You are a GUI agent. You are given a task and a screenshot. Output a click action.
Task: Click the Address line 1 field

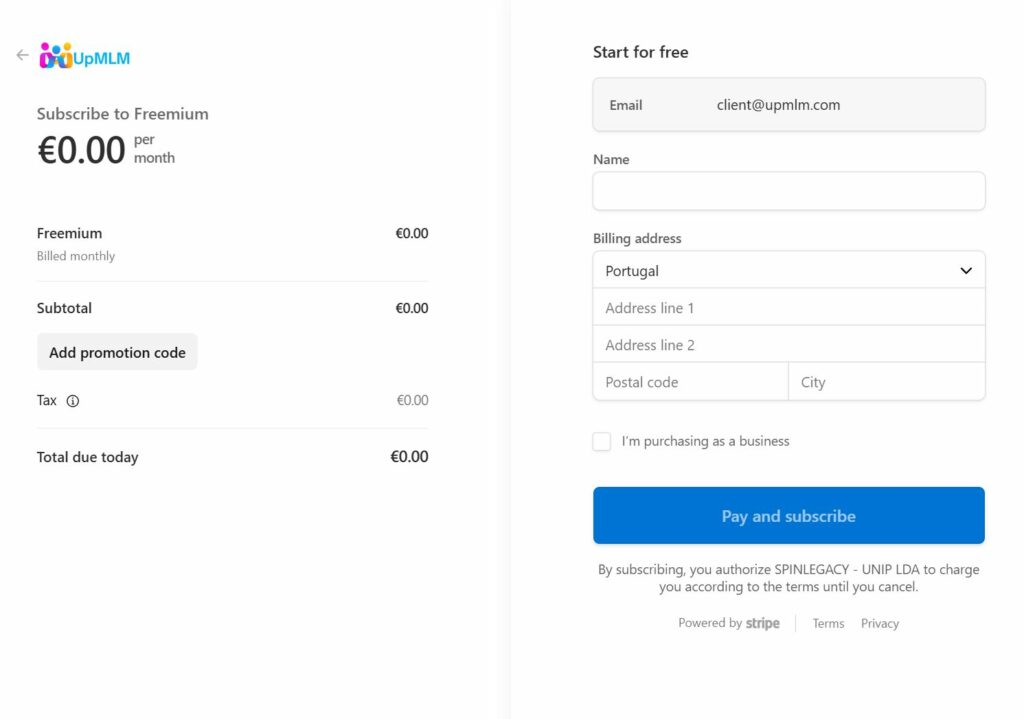(789, 308)
